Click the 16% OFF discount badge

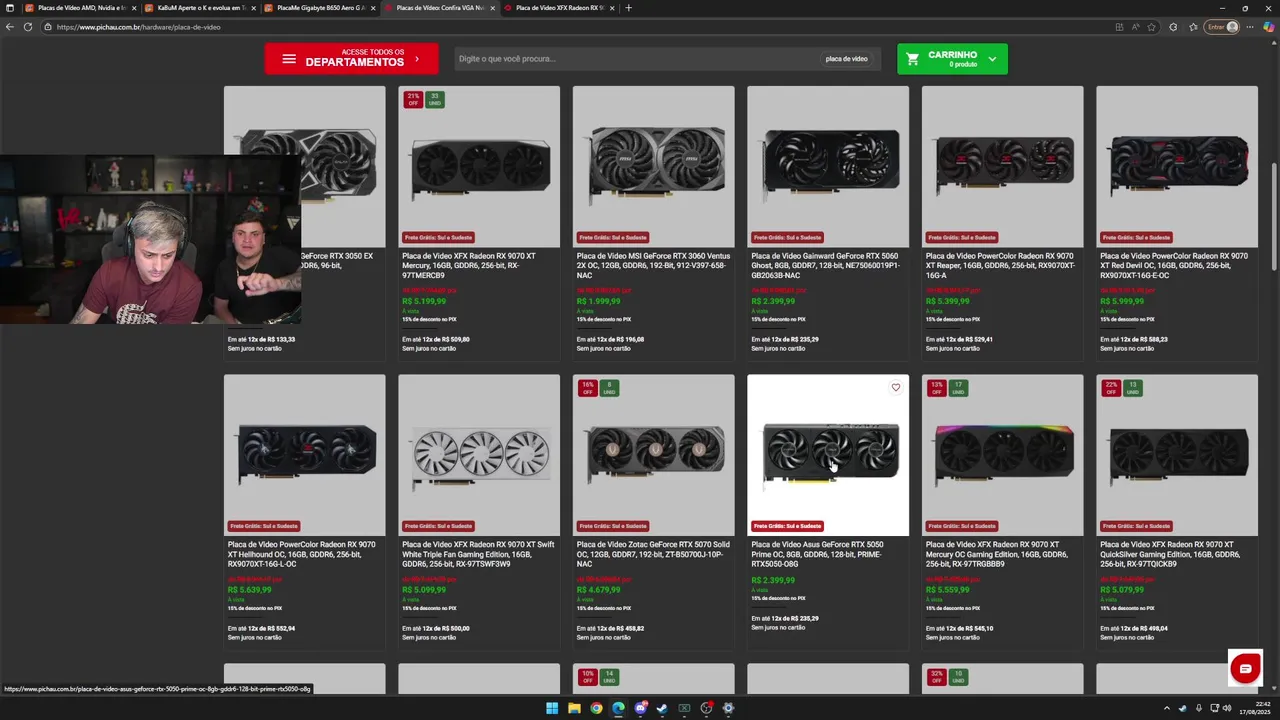[587, 388]
